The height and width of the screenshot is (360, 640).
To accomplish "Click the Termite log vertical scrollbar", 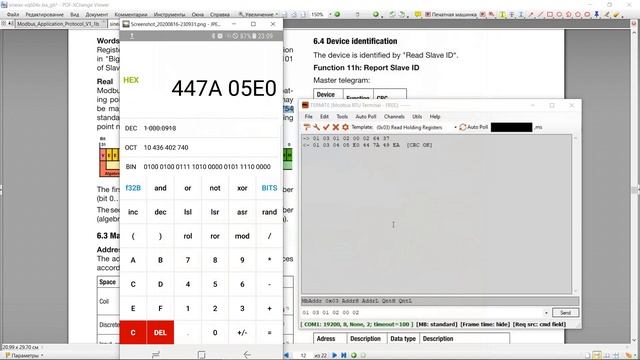I will pos(576,214).
